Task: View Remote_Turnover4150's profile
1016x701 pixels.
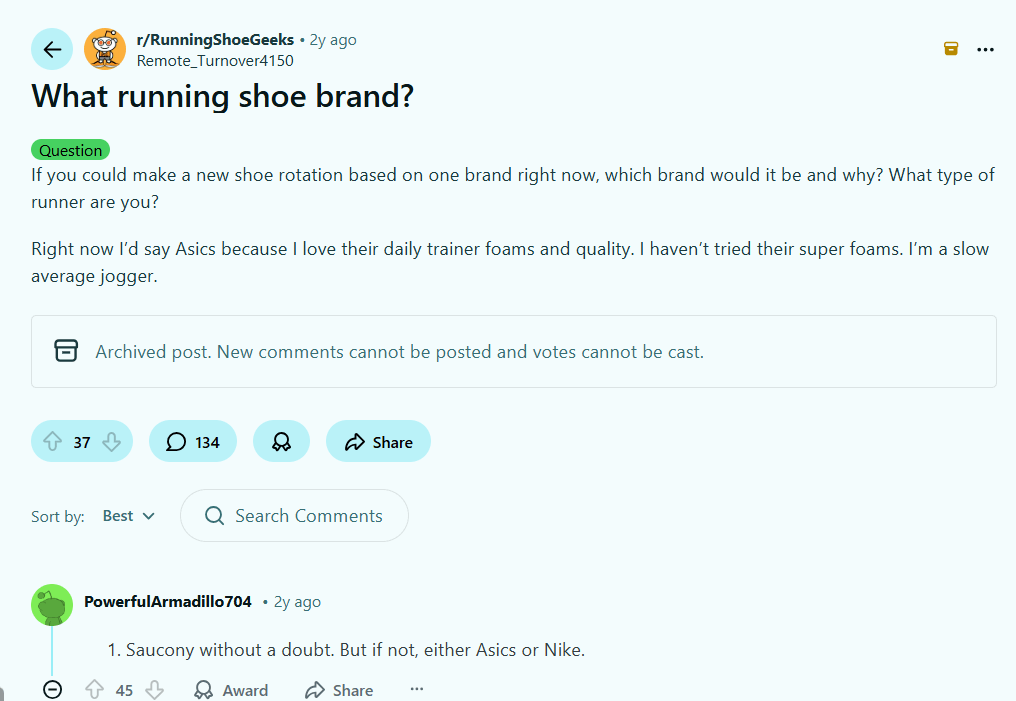Action: pos(214,60)
